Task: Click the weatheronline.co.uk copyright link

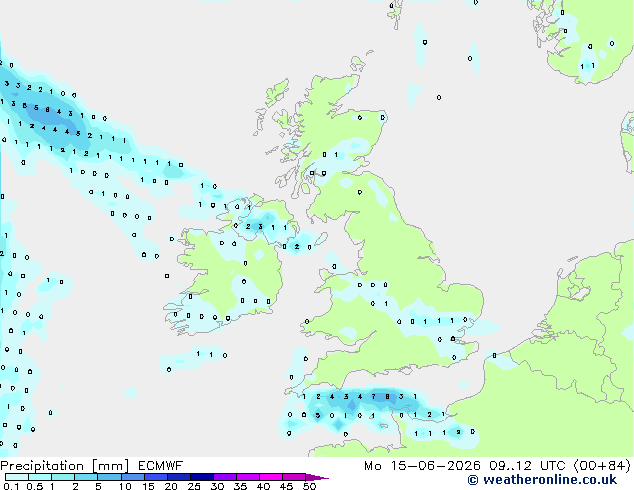Action: click(x=542, y=480)
